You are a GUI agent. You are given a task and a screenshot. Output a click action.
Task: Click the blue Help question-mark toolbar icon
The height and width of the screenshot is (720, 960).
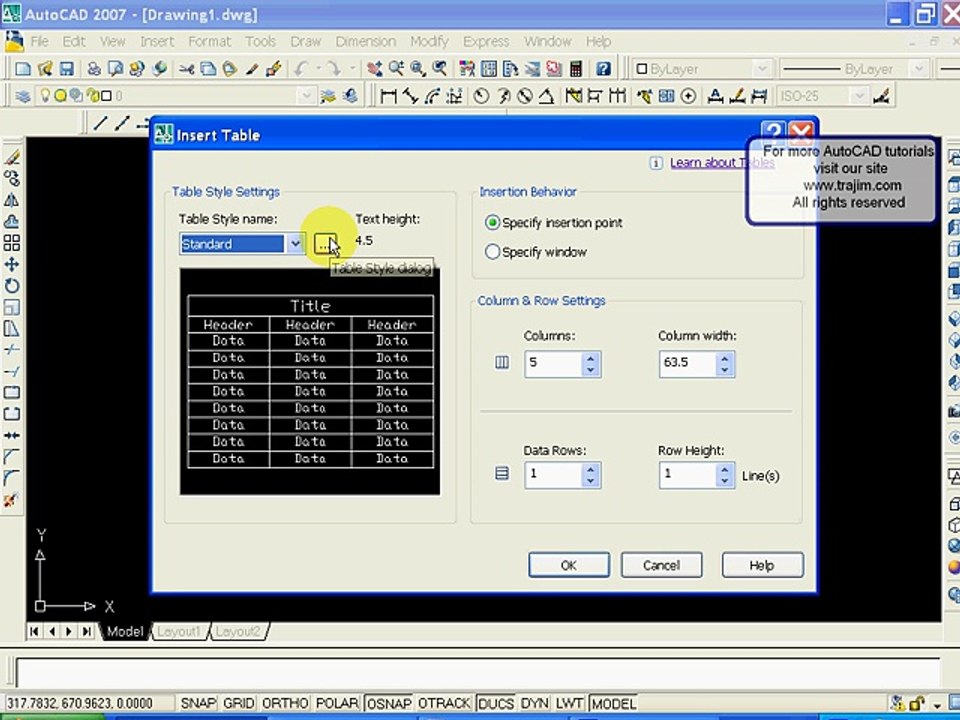click(603, 69)
